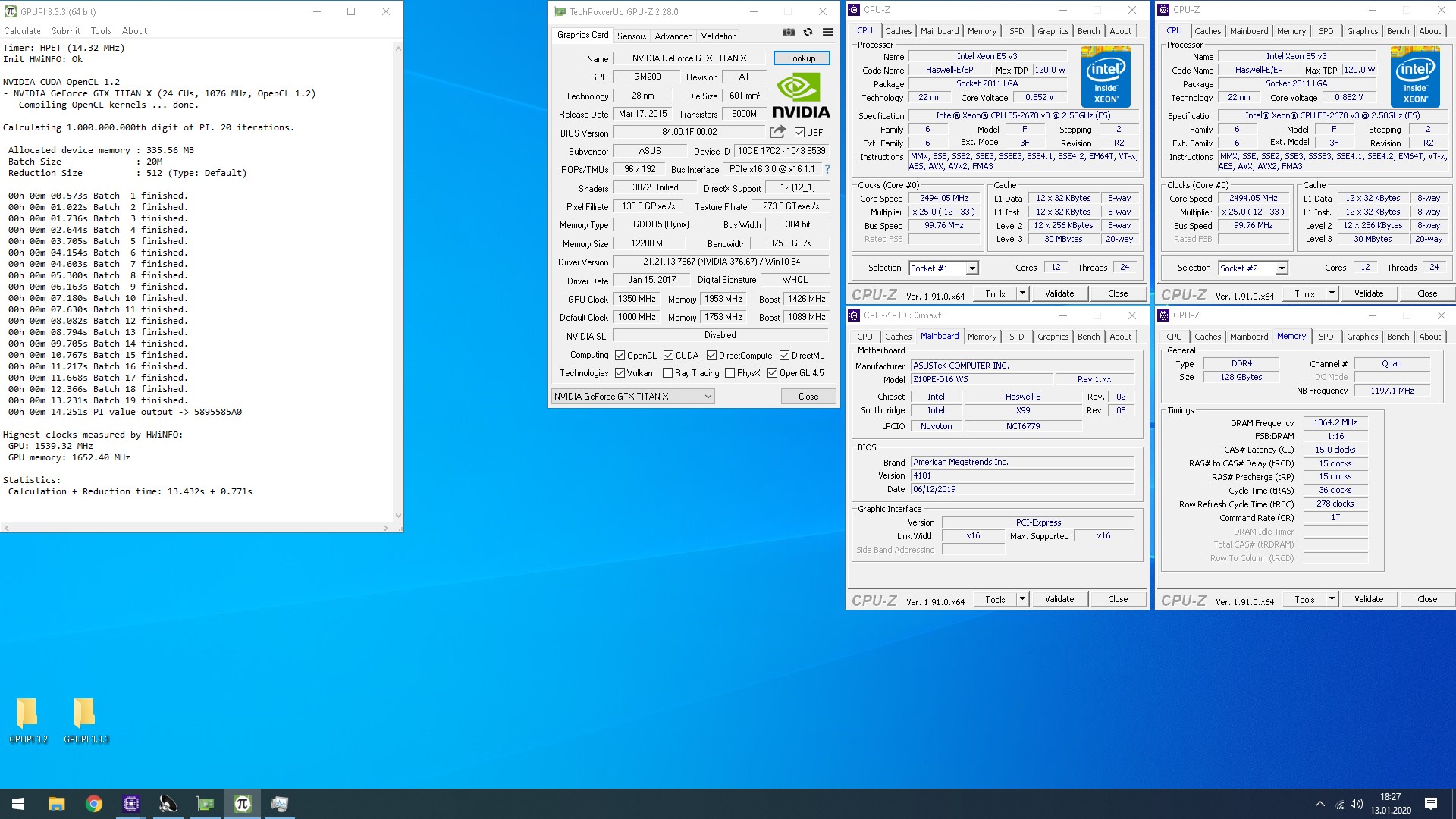
Task: Click Close in the Memory CPU-Z window
Action: click(x=1427, y=599)
